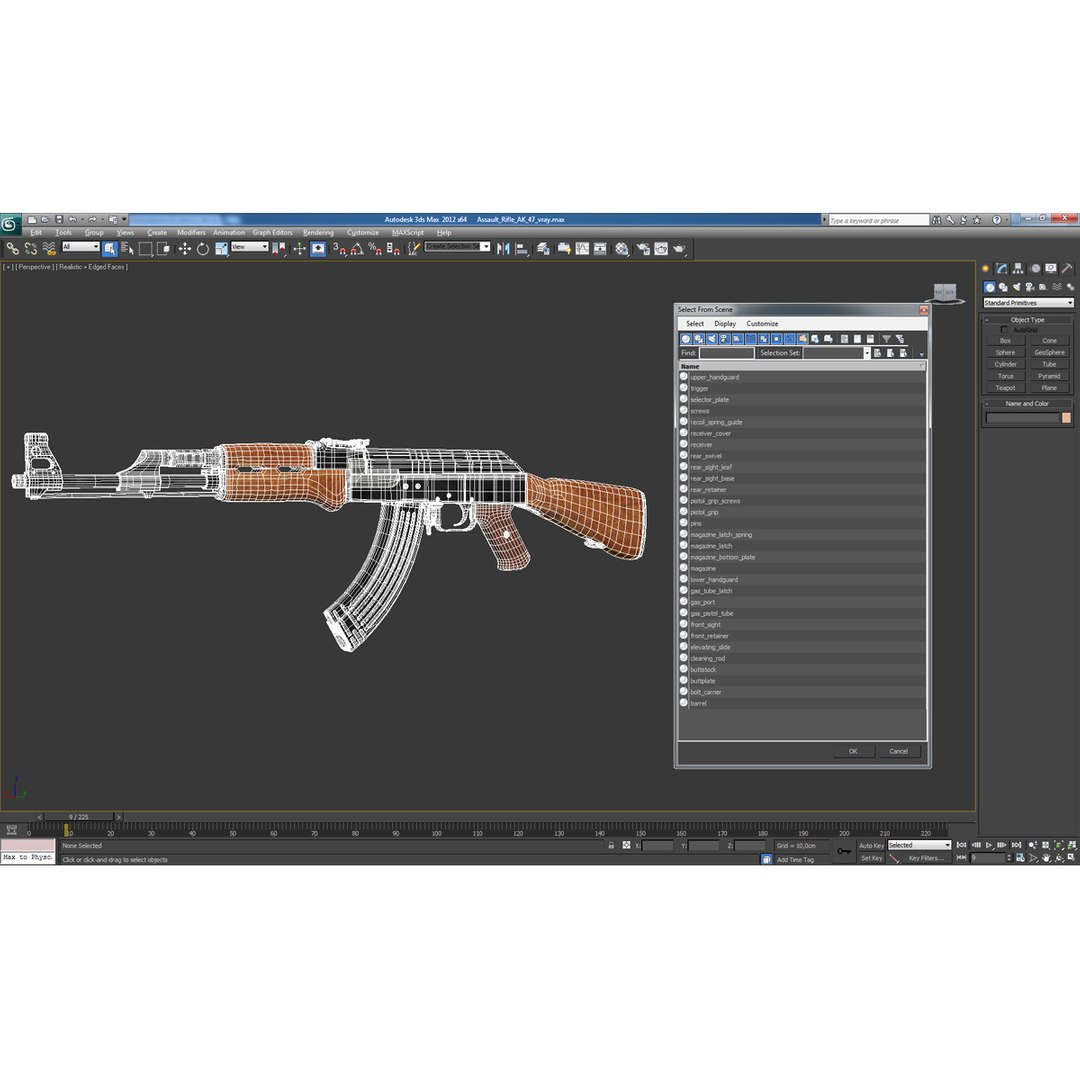Open the reference coordinate View dropdown
1080x1080 pixels.
(249, 247)
